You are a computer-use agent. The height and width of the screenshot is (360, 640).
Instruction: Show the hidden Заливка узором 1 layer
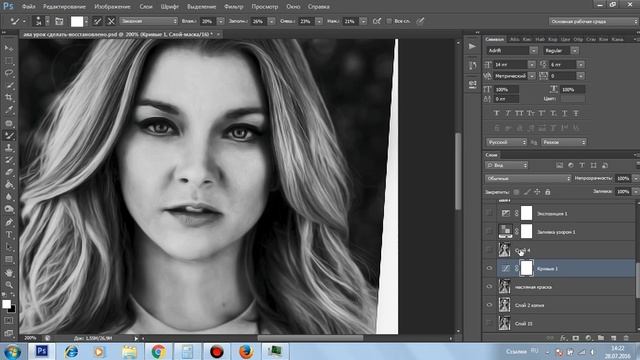489,231
